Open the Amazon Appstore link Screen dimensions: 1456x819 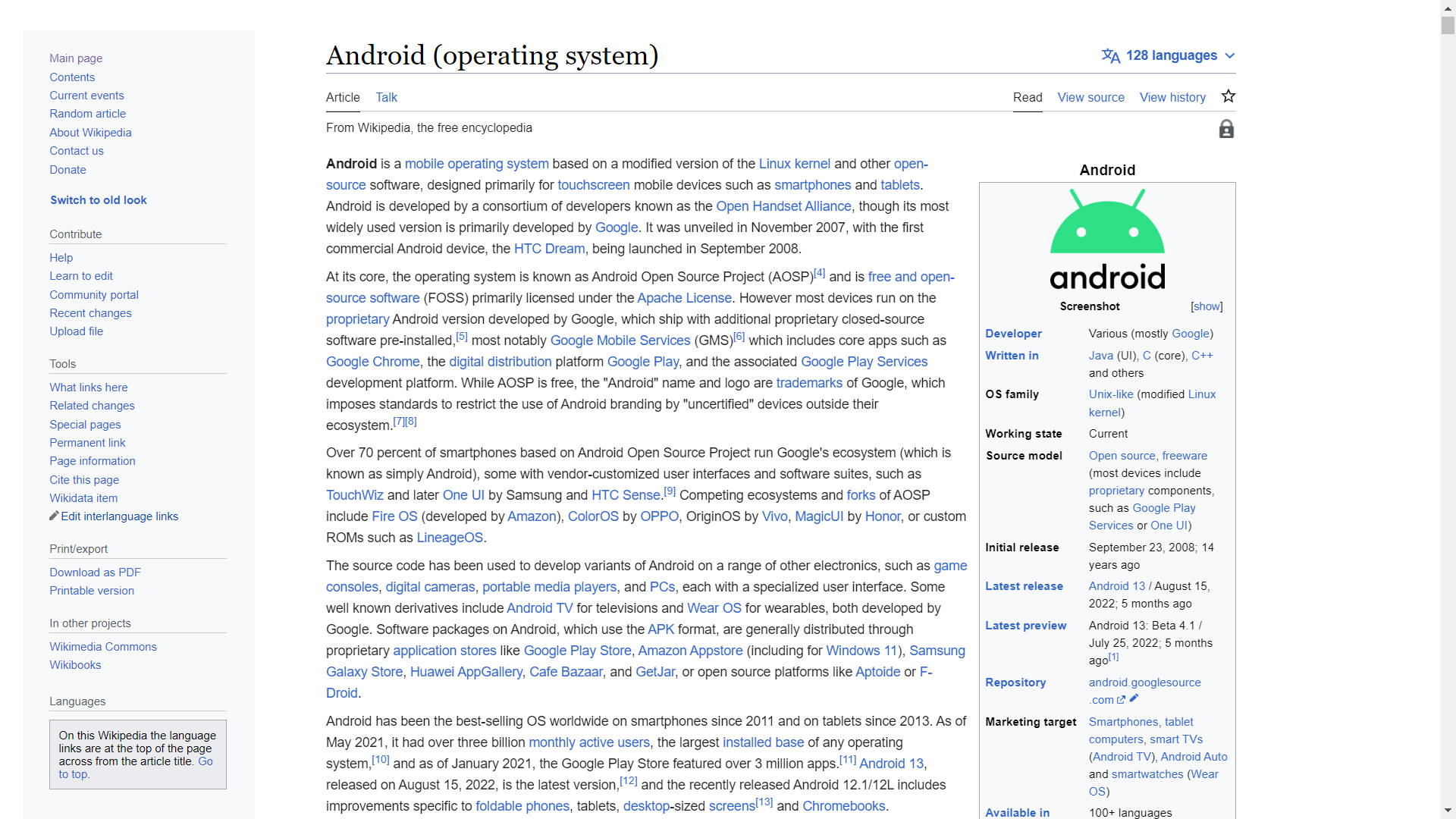pyautogui.click(x=690, y=651)
